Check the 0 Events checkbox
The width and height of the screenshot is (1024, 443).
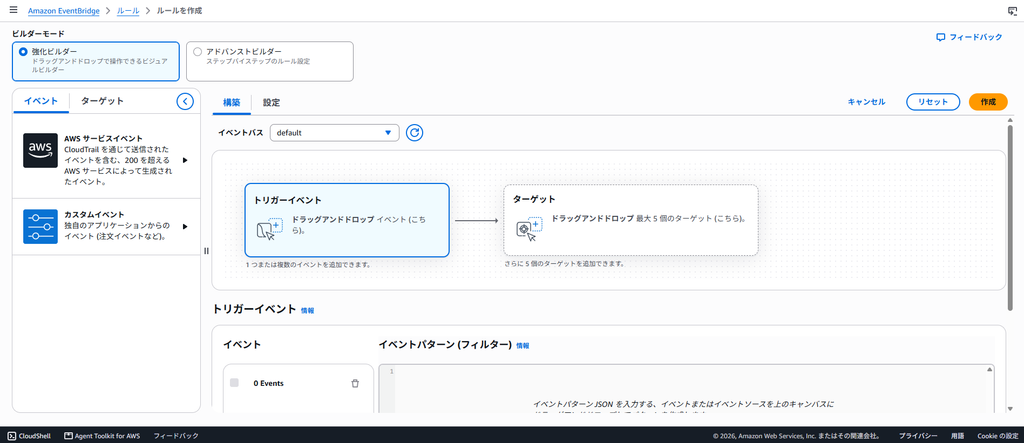234,383
